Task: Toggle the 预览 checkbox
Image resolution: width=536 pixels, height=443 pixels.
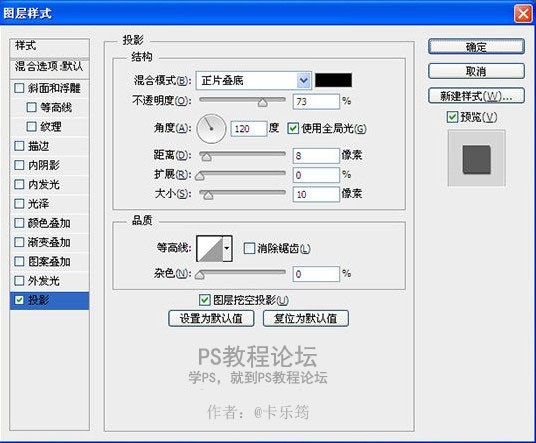Action: pos(452,117)
